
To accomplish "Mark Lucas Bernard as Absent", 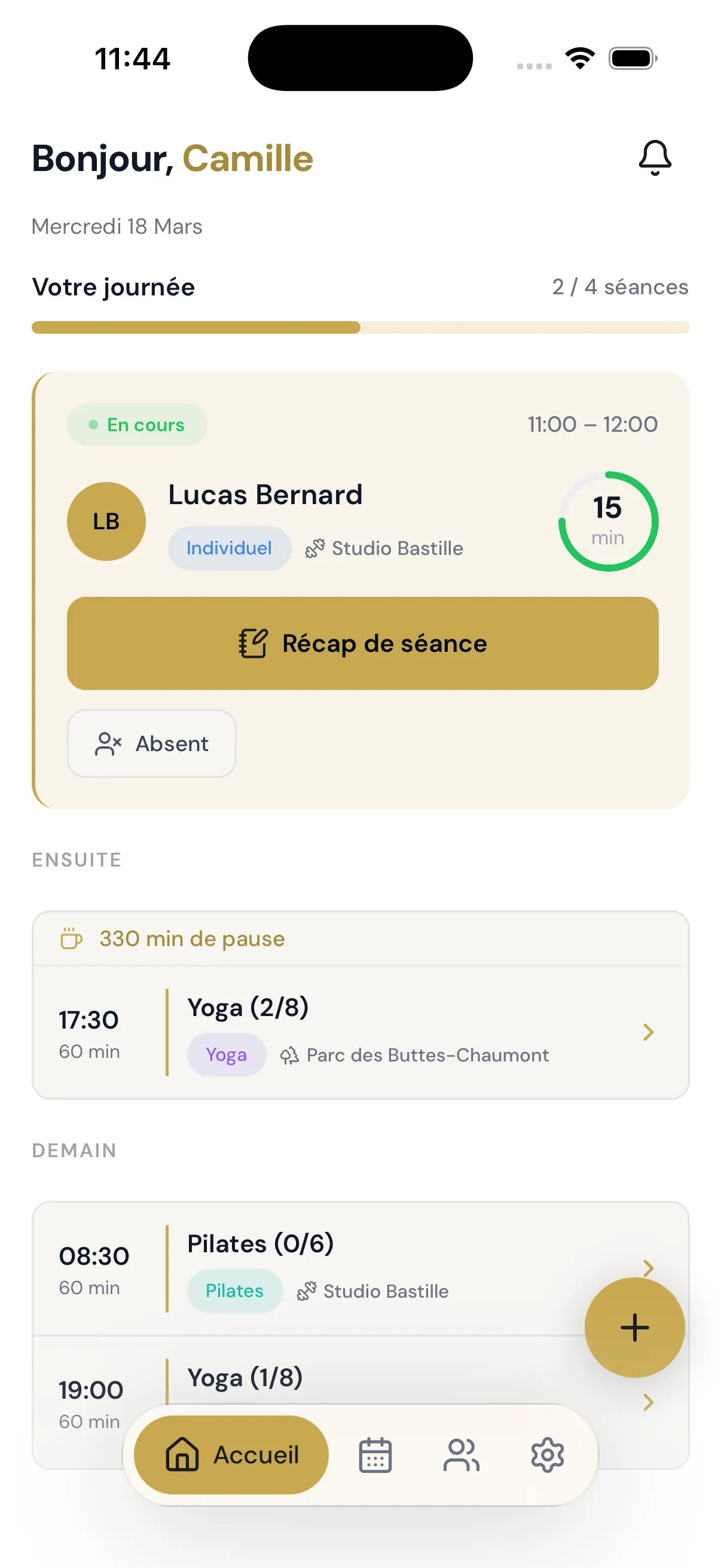I will coord(151,743).
